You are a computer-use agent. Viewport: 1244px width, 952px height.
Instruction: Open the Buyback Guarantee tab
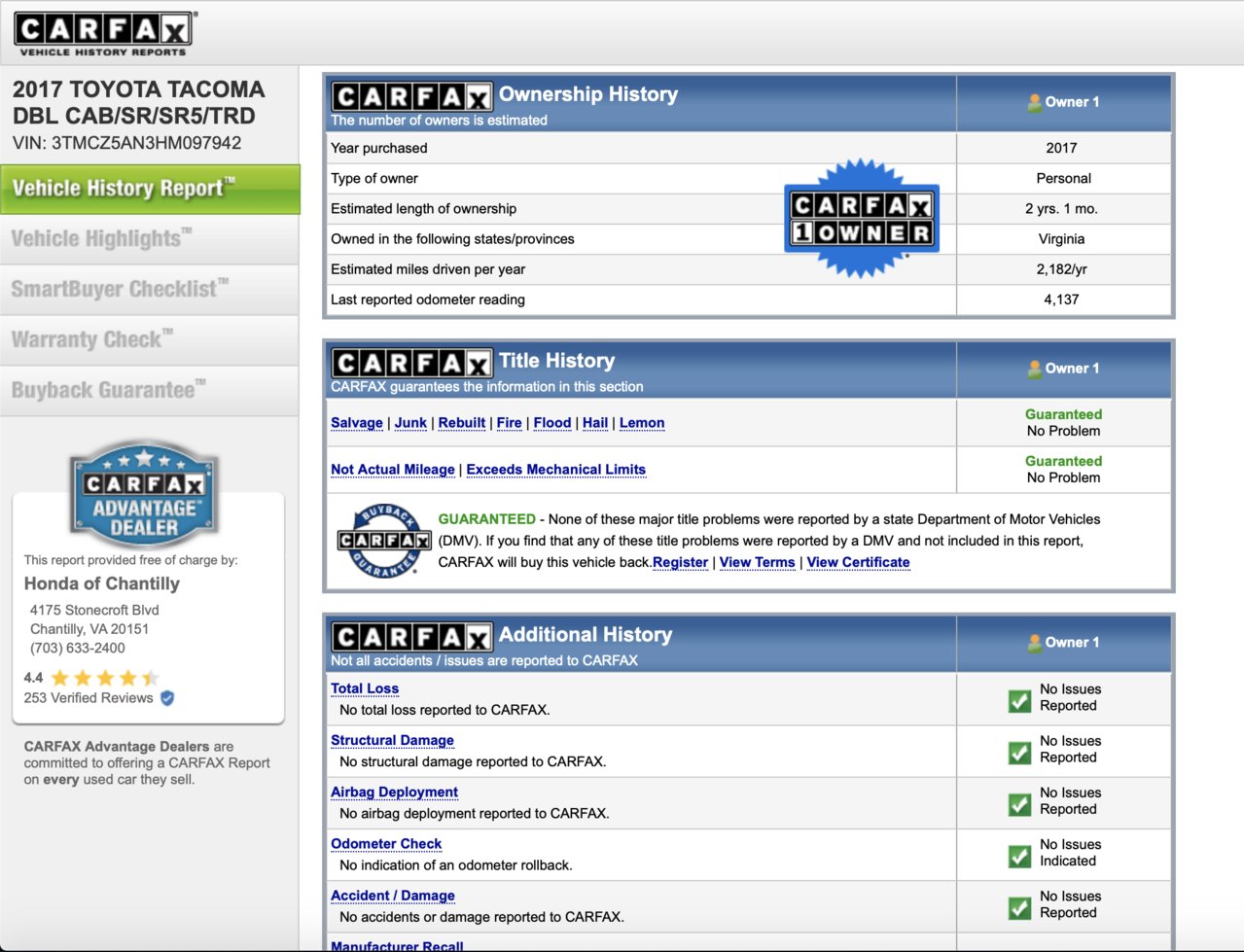pos(150,391)
